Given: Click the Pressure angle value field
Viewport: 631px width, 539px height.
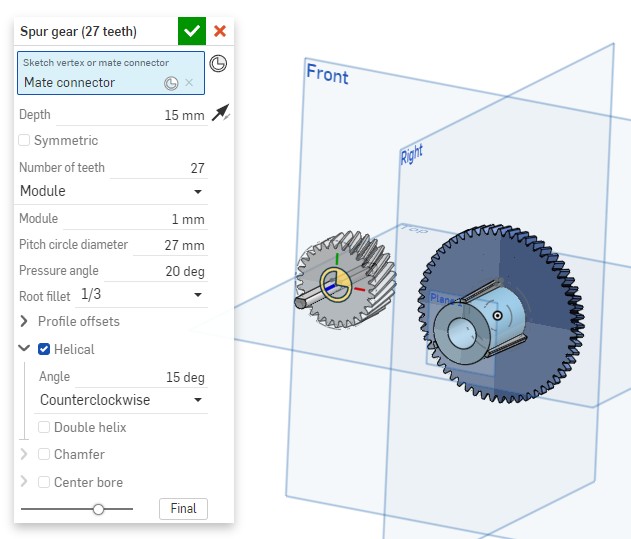Looking at the screenshot, I should point(170,271).
